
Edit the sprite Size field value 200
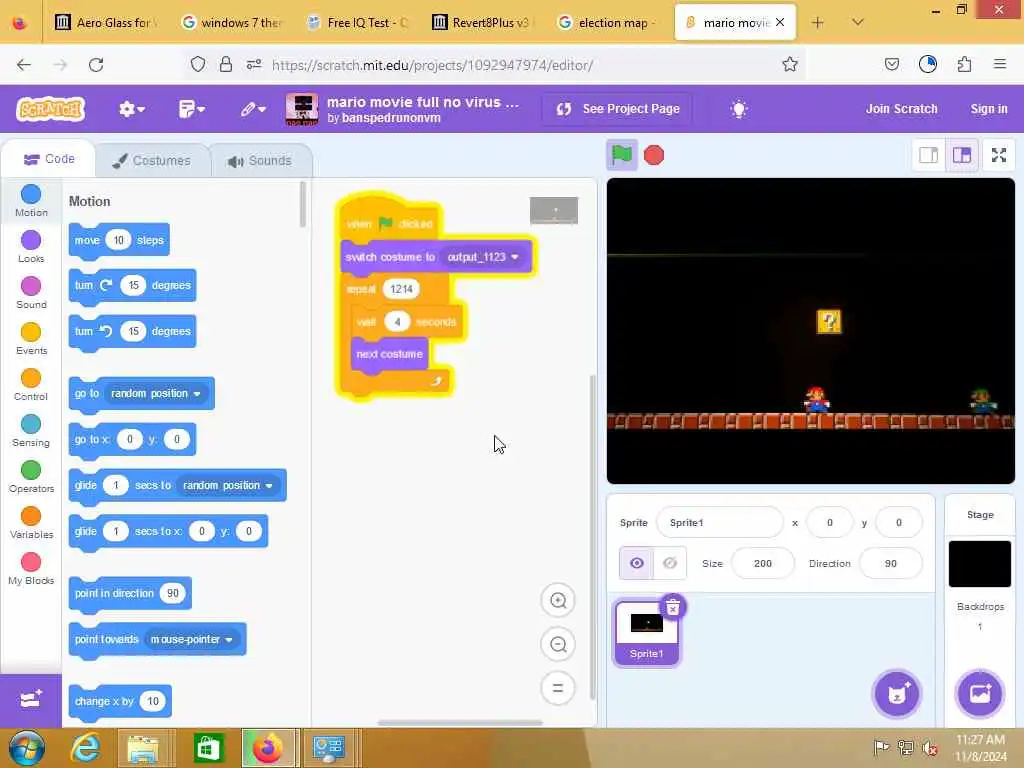pyautogui.click(x=763, y=563)
